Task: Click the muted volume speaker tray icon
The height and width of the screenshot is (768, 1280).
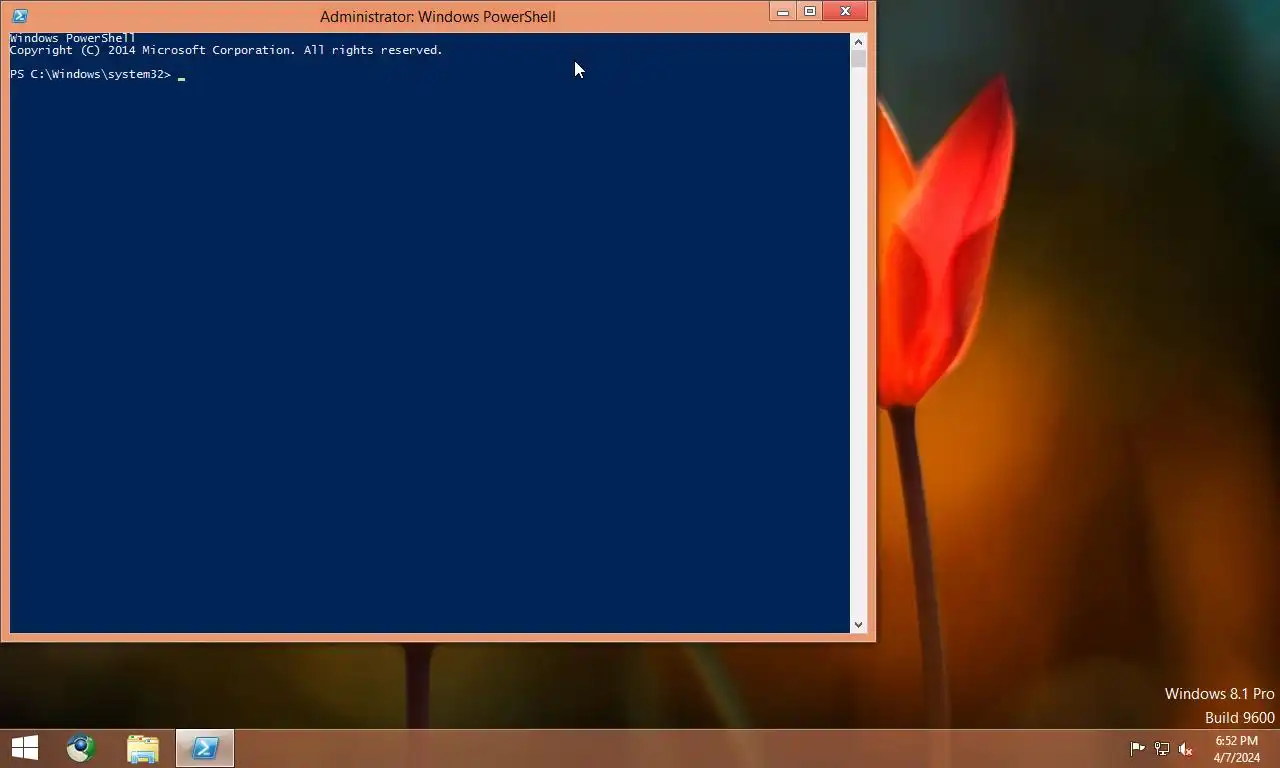Action: 1186,749
